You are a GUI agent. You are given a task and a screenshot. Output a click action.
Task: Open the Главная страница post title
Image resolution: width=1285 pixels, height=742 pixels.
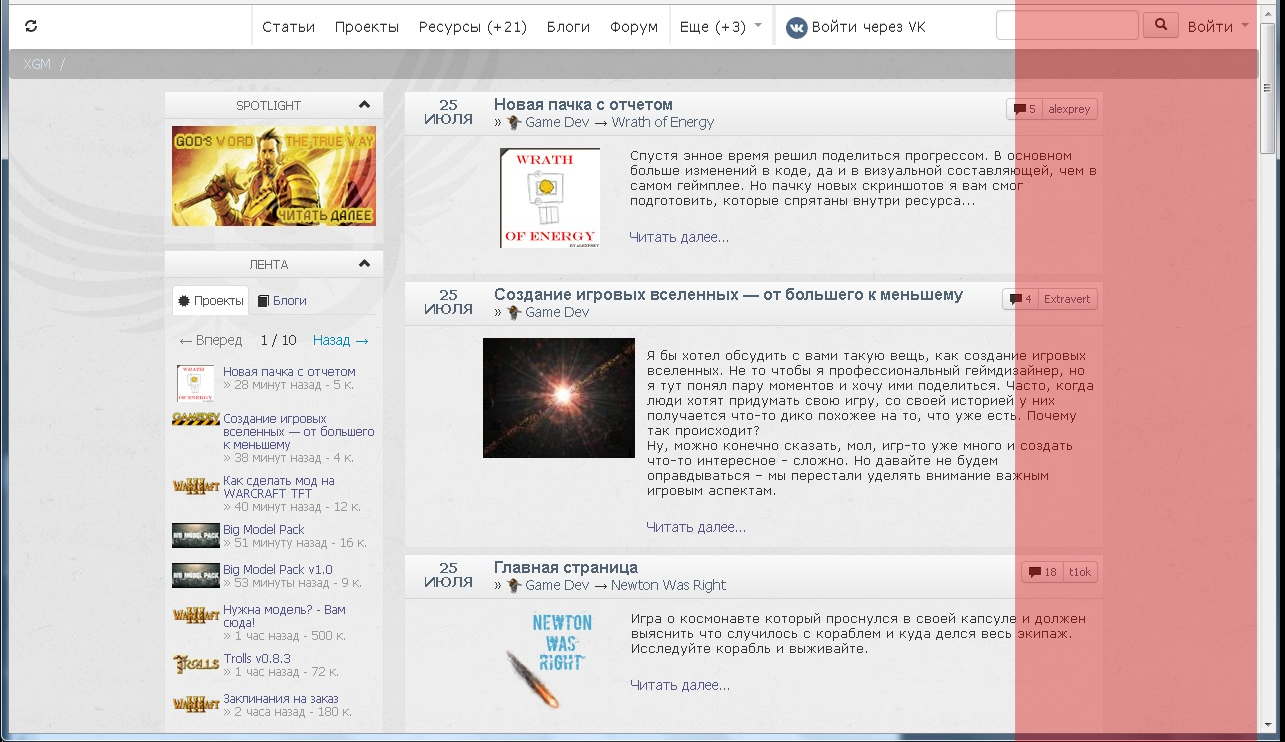566,568
